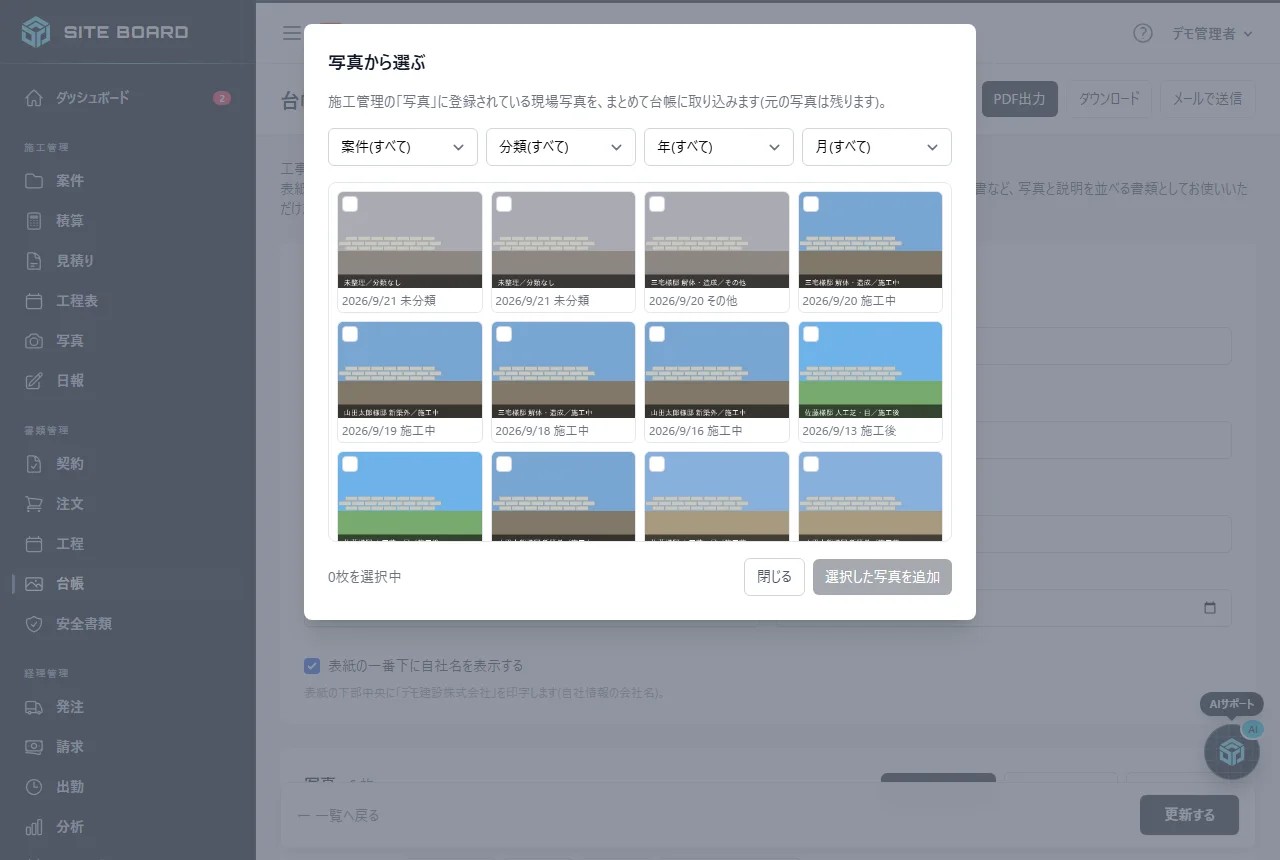Click the 注文 cart icon

pyautogui.click(x=34, y=504)
